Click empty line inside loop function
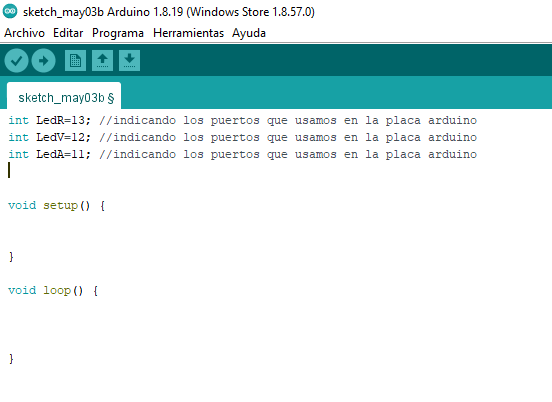The height and width of the screenshot is (402, 552). 276,324
